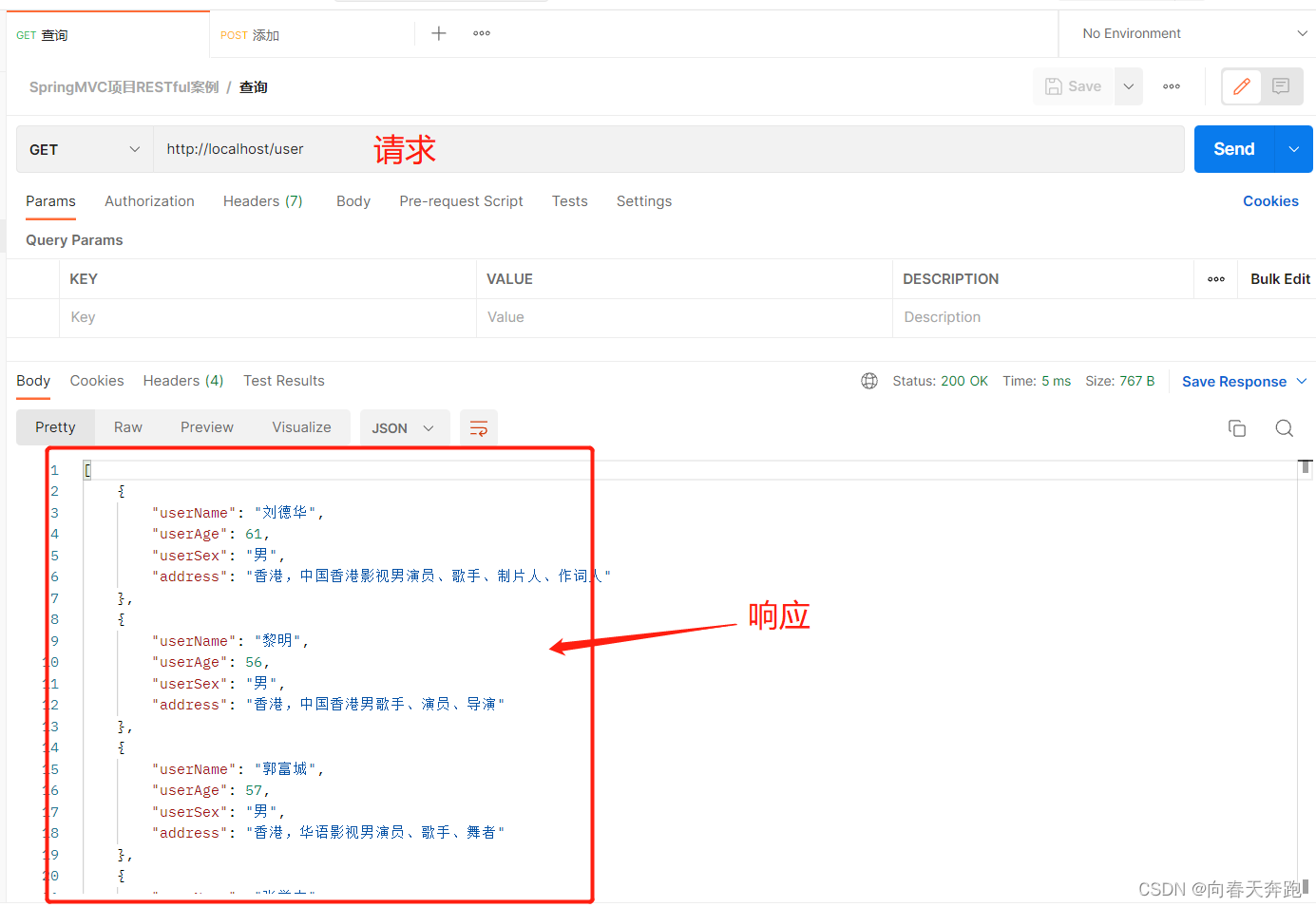The image size is (1316, 907).
Task: Click the "userName": "黎明" line
Action: tap(231, 641)
